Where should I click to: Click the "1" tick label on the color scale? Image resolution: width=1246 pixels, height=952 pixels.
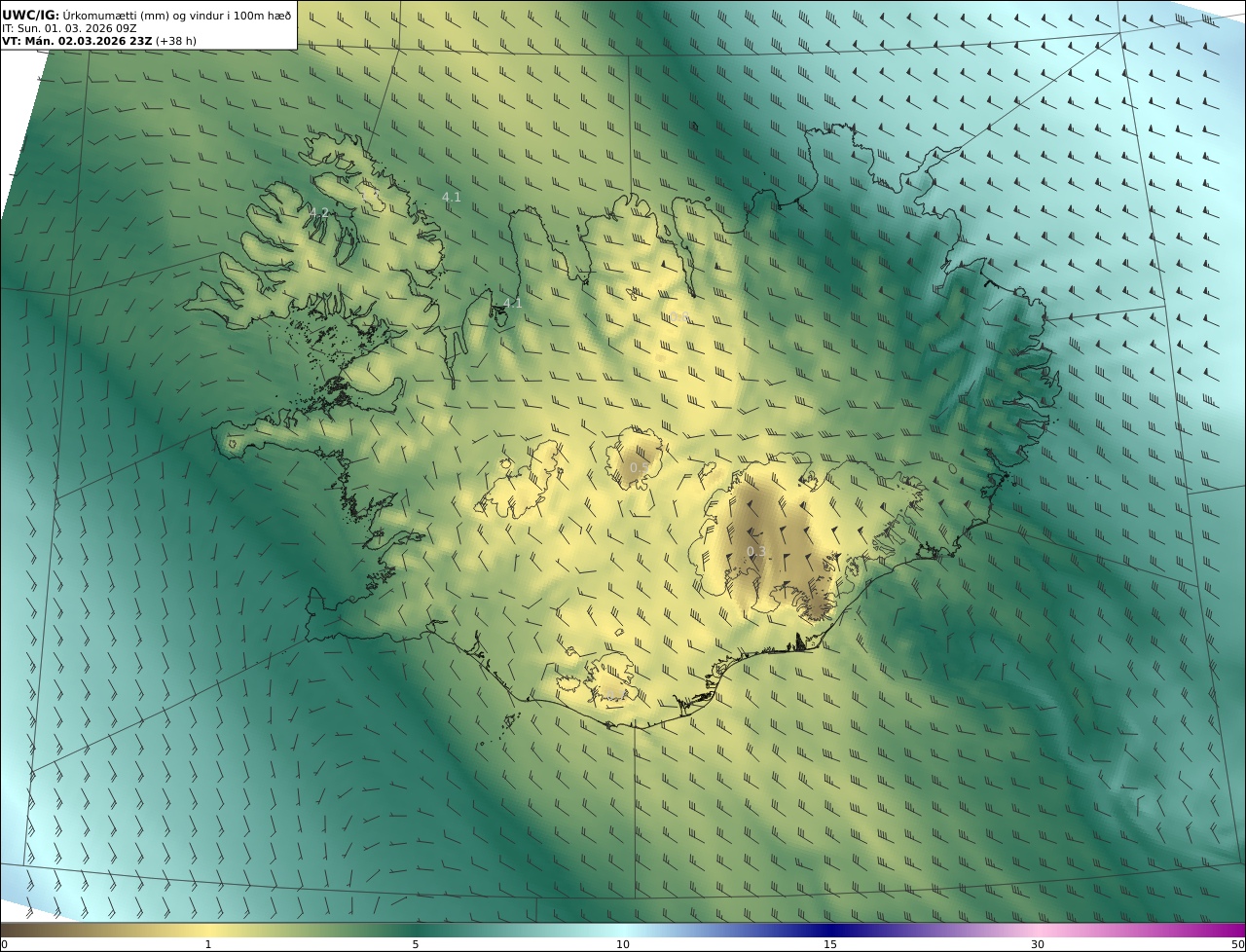coord(207,944)
